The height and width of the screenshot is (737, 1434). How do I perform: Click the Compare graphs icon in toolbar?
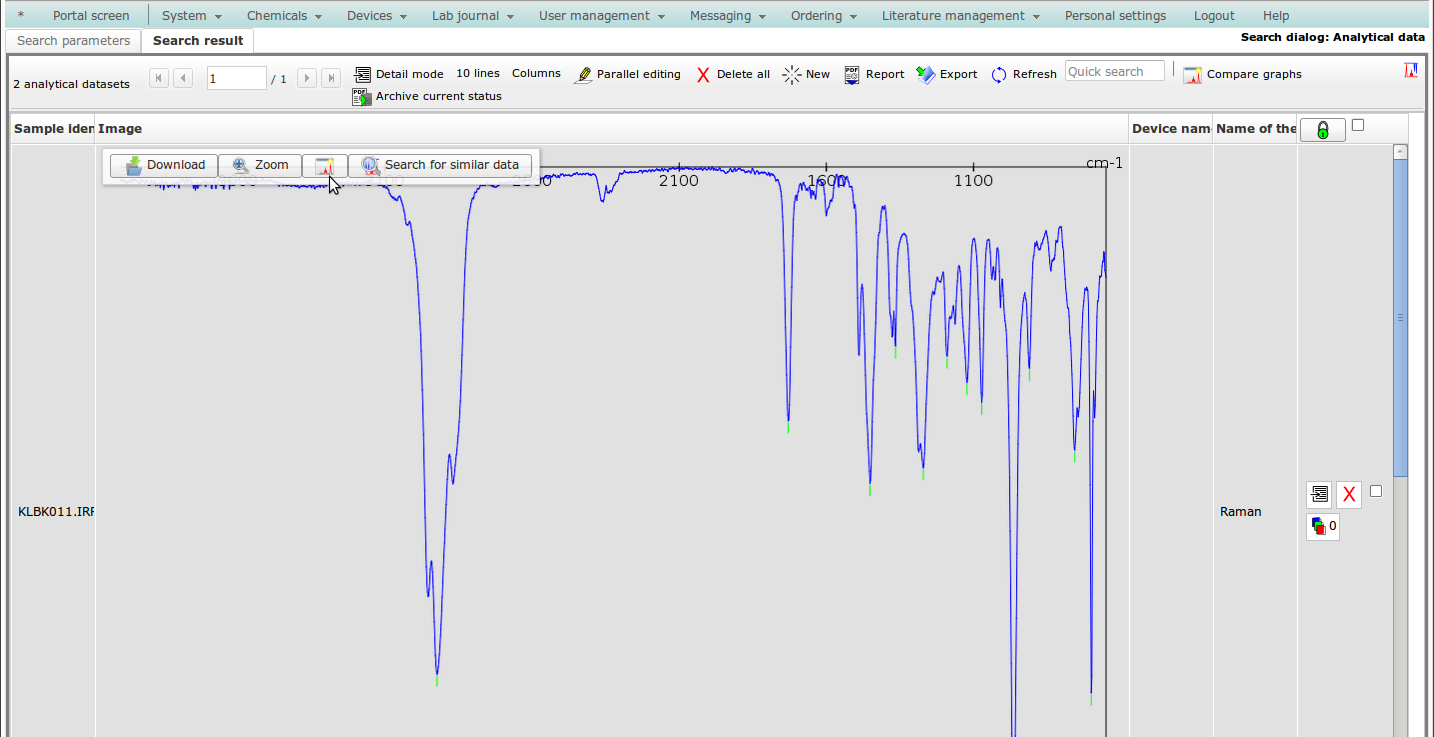coord(1192,74)
